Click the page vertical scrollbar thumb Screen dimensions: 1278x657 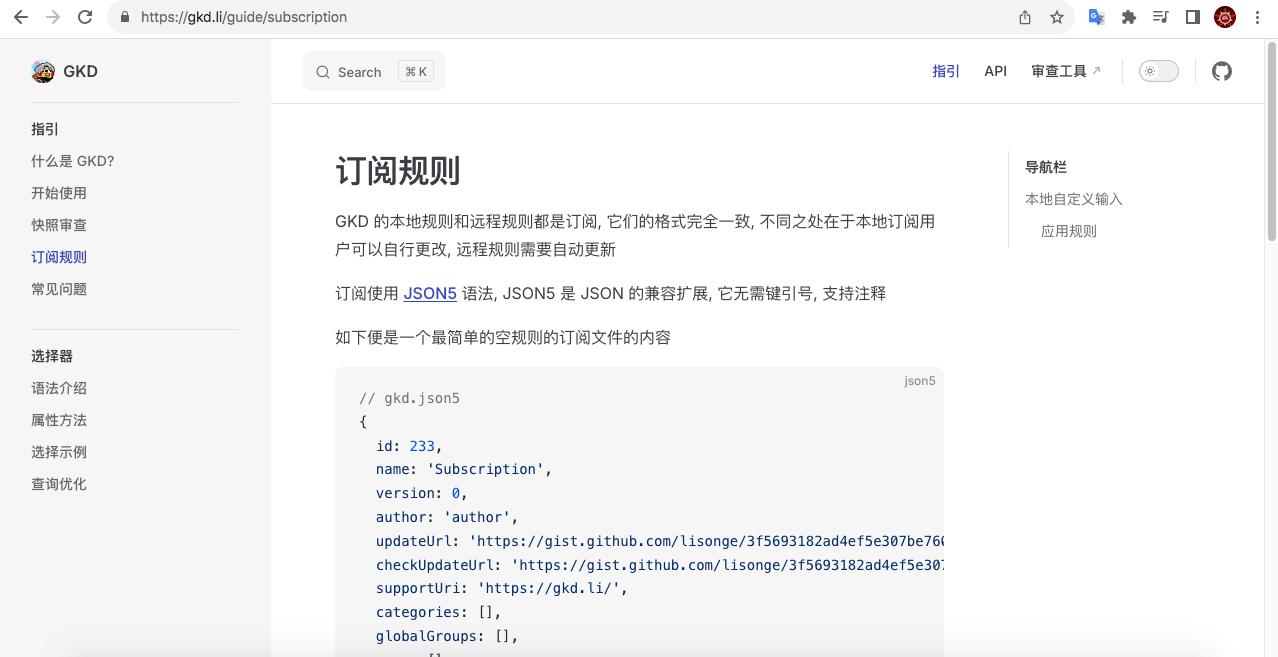click(1272, 140)
